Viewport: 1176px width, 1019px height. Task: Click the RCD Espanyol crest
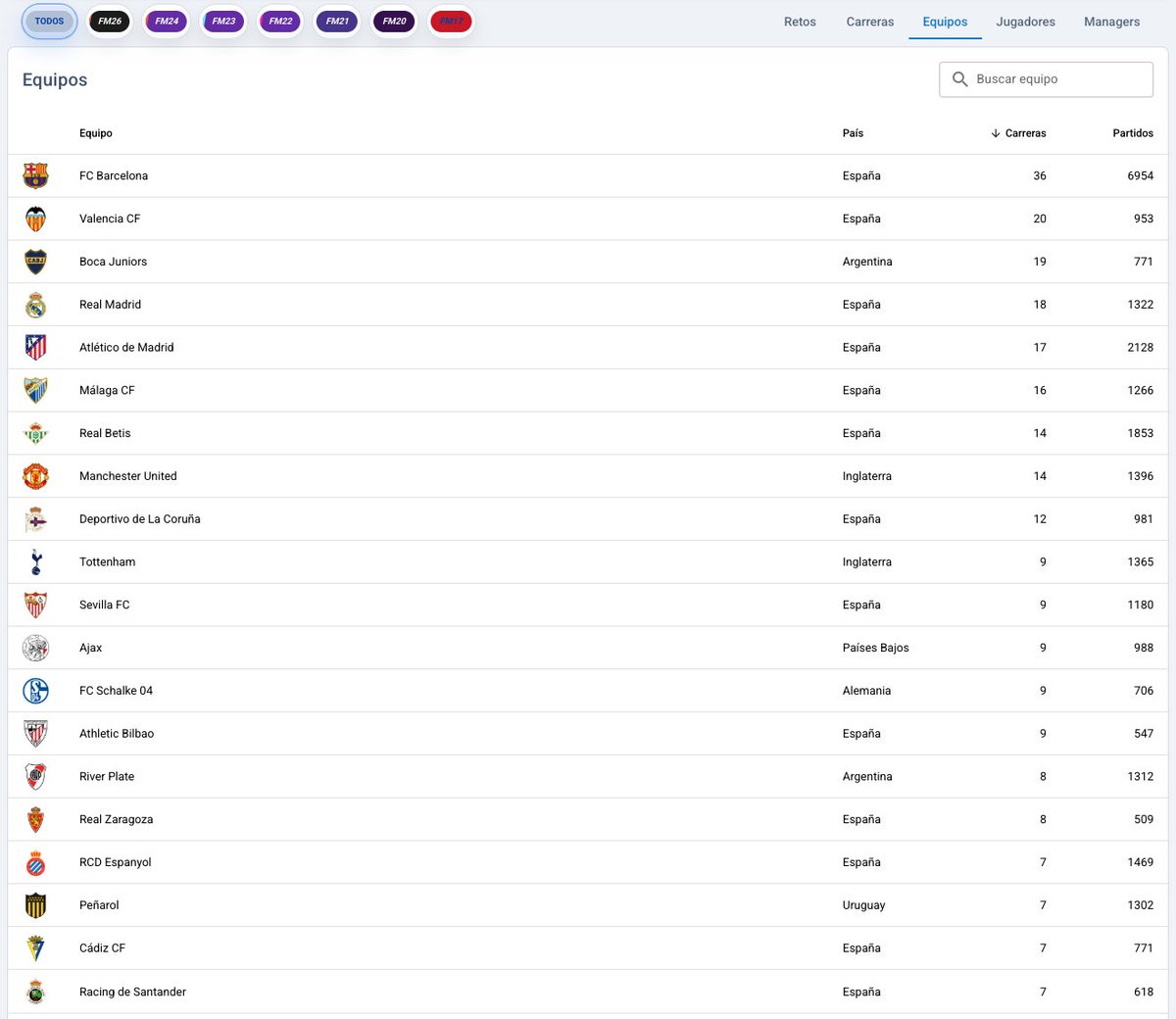[x=35, y=862]
